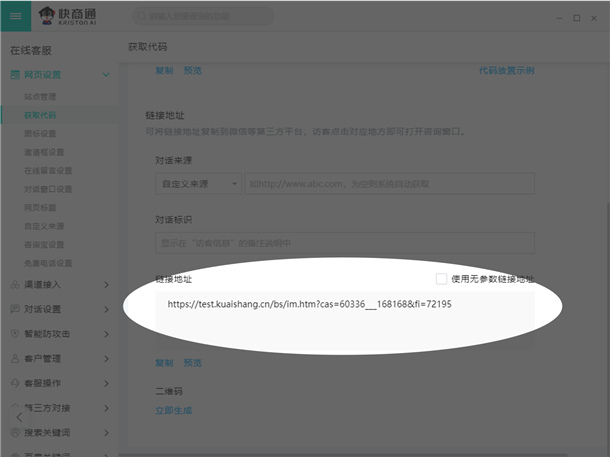610x457 pixels.
Task: Open 邀请框设置 in the sidebar
Action: (44, 152)
